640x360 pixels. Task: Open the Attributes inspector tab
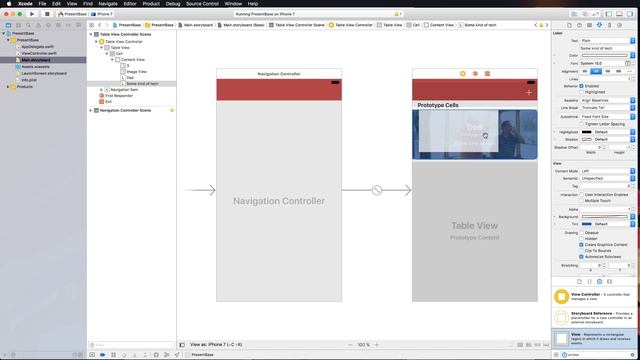599,25
